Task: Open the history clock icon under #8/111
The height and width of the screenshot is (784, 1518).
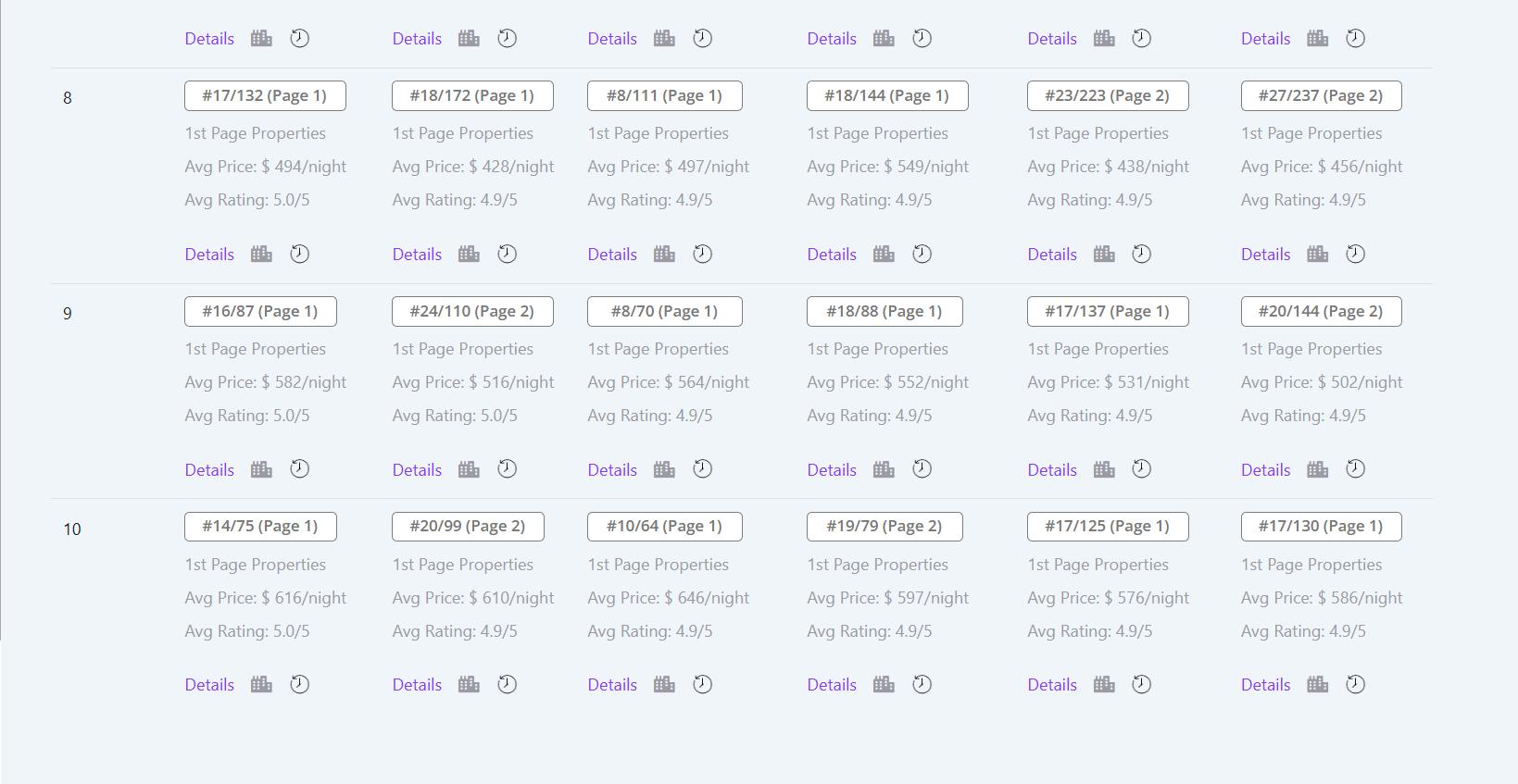Action: pos(703,254)
